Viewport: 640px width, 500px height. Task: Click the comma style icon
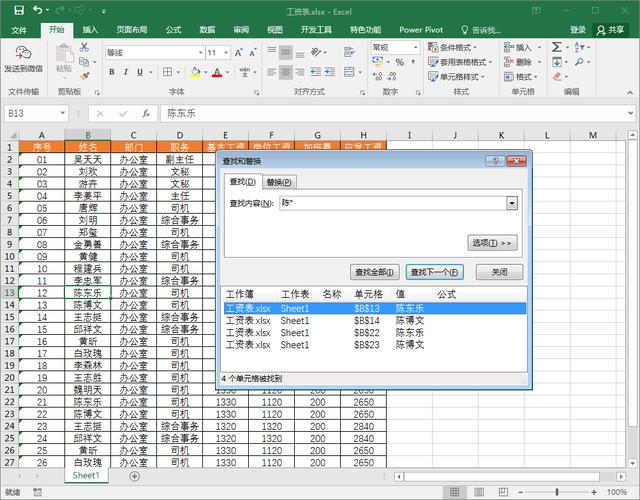click(x=413, y=62)
